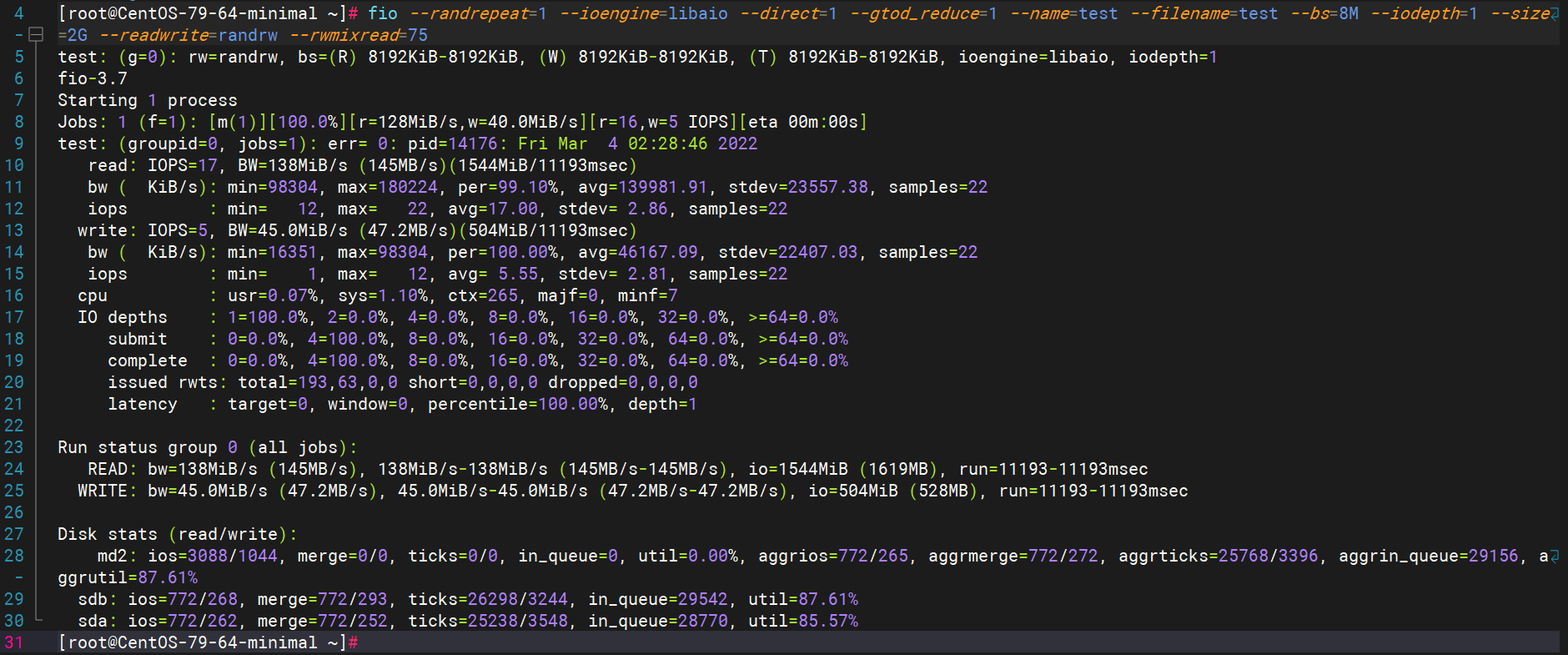Viewport: 1568px width, 655px height.
Task: Click the "stdev=23557.38" value
Action: (798, 187)
